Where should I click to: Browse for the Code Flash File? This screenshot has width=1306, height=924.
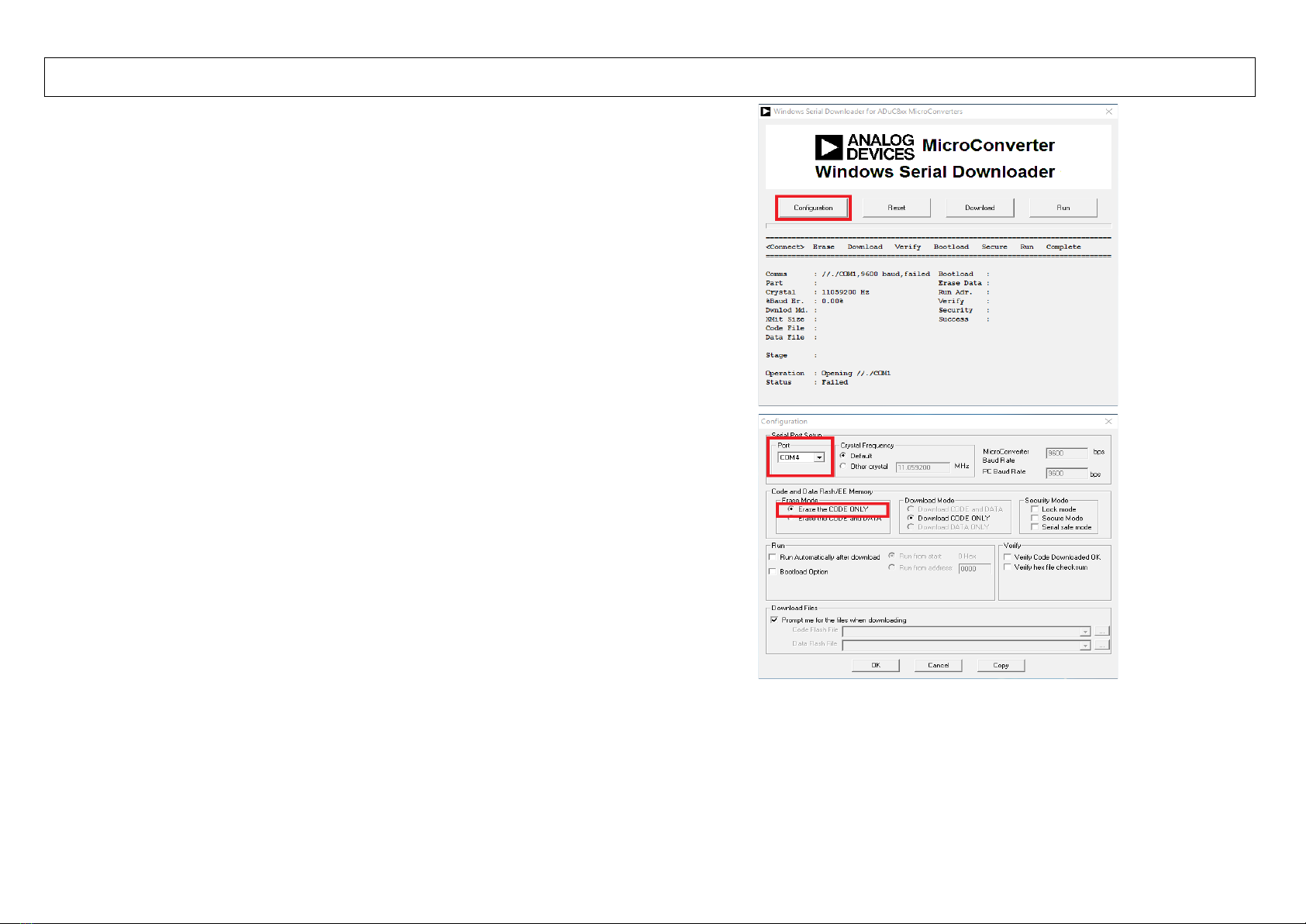coord(1101,632)
